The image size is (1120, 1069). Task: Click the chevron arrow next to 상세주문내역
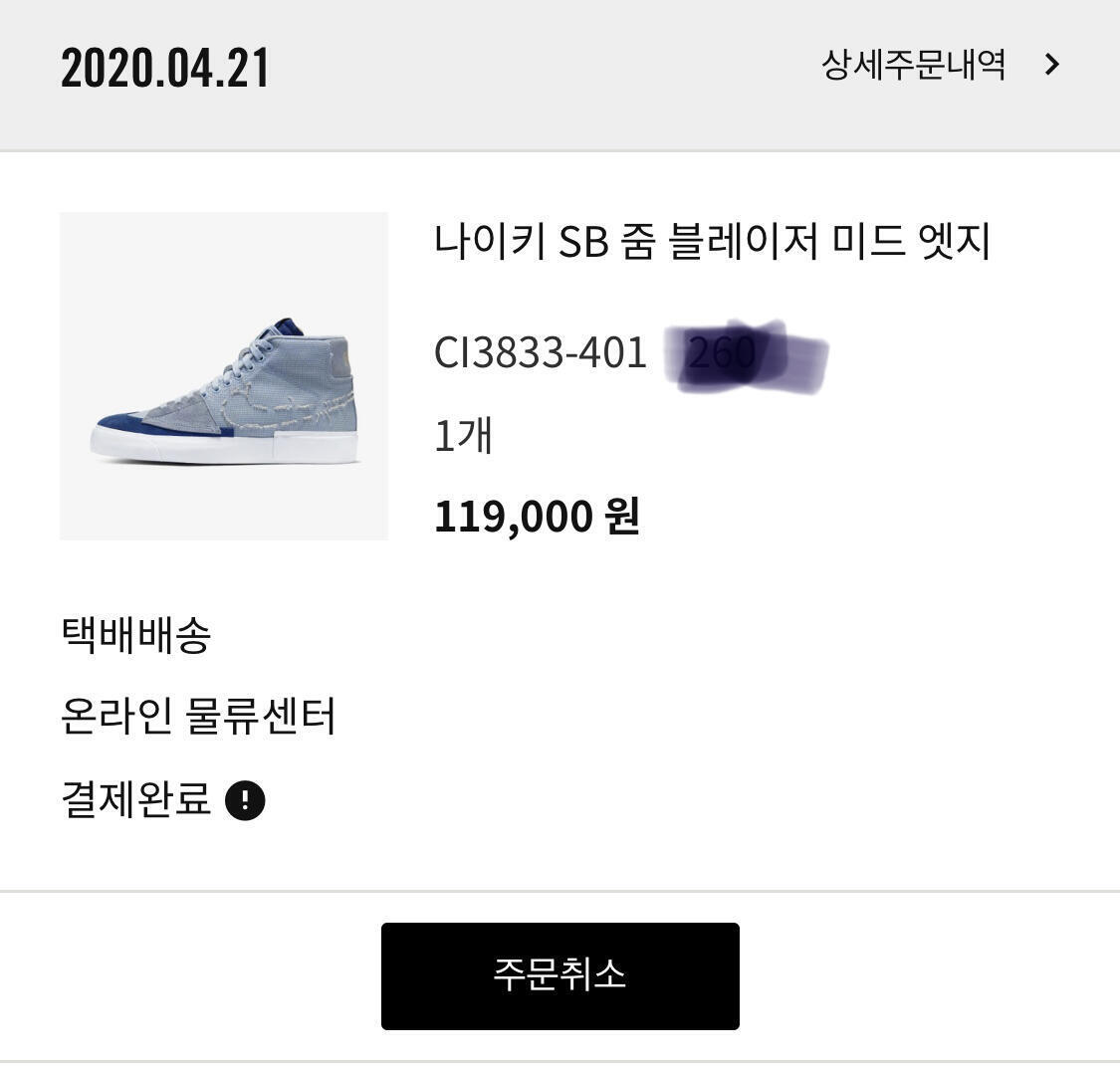tap(1052, 66)
